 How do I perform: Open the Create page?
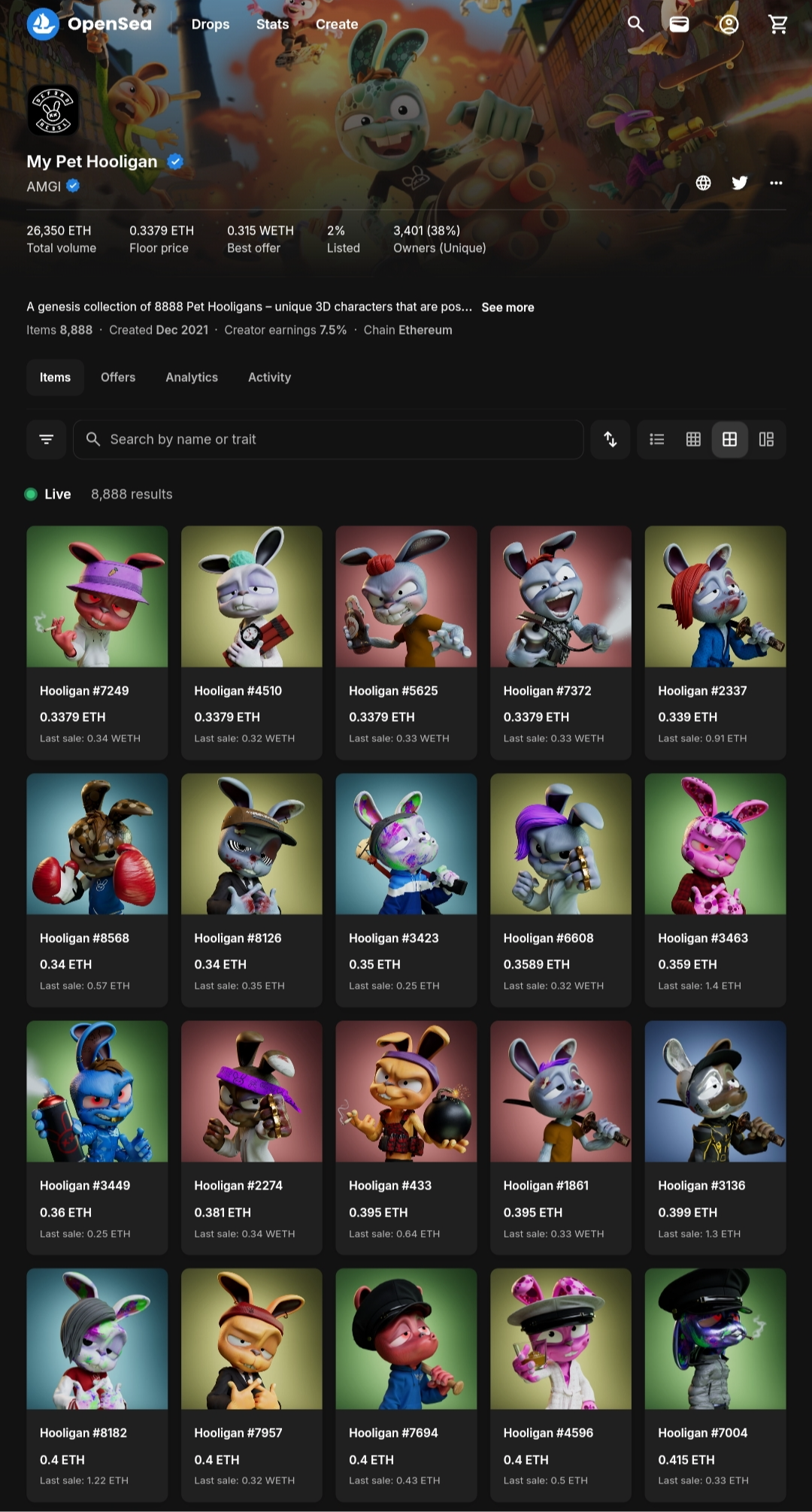[337, 24]
